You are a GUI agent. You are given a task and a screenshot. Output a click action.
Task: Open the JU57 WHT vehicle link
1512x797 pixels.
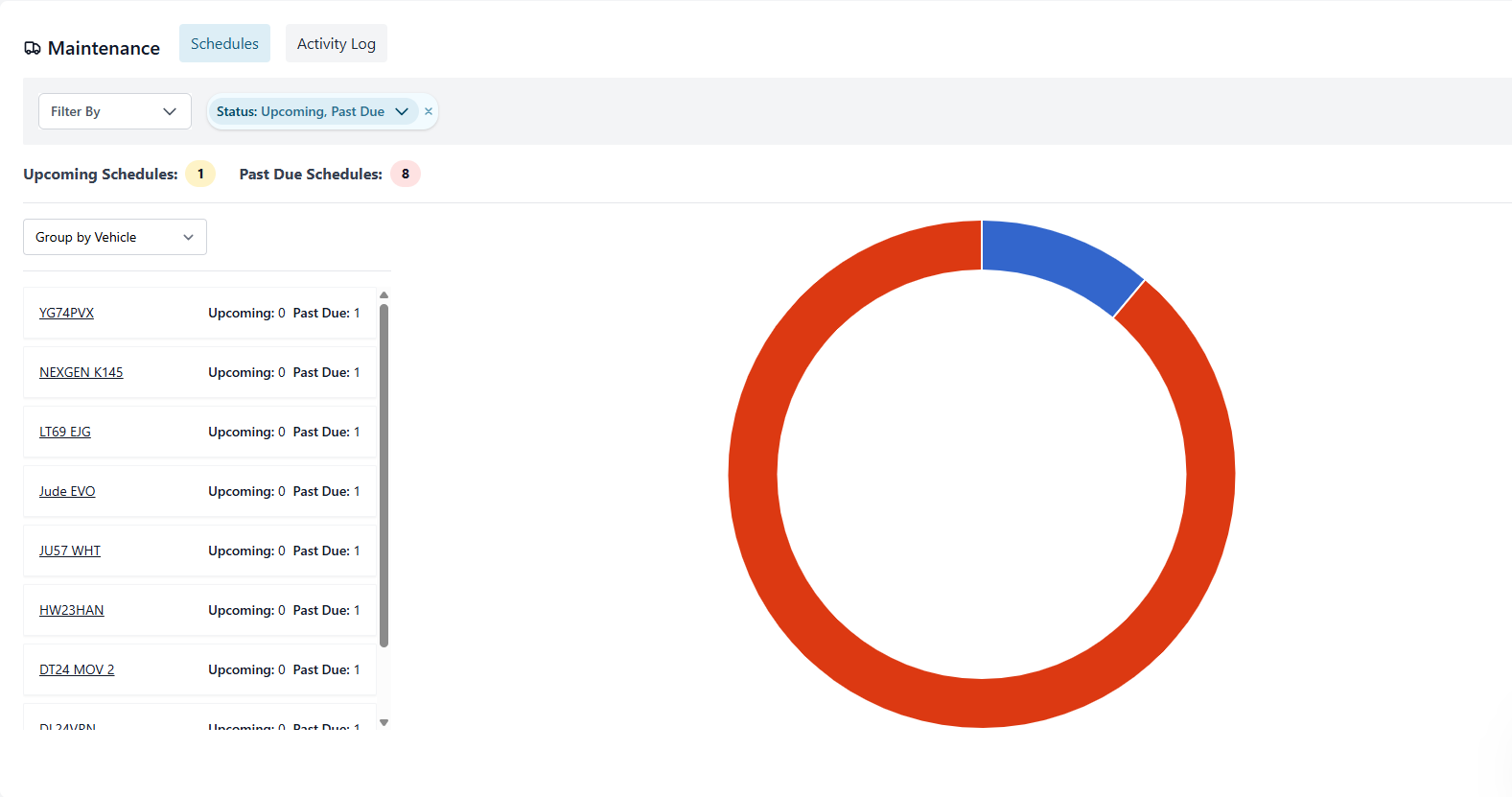70,551
